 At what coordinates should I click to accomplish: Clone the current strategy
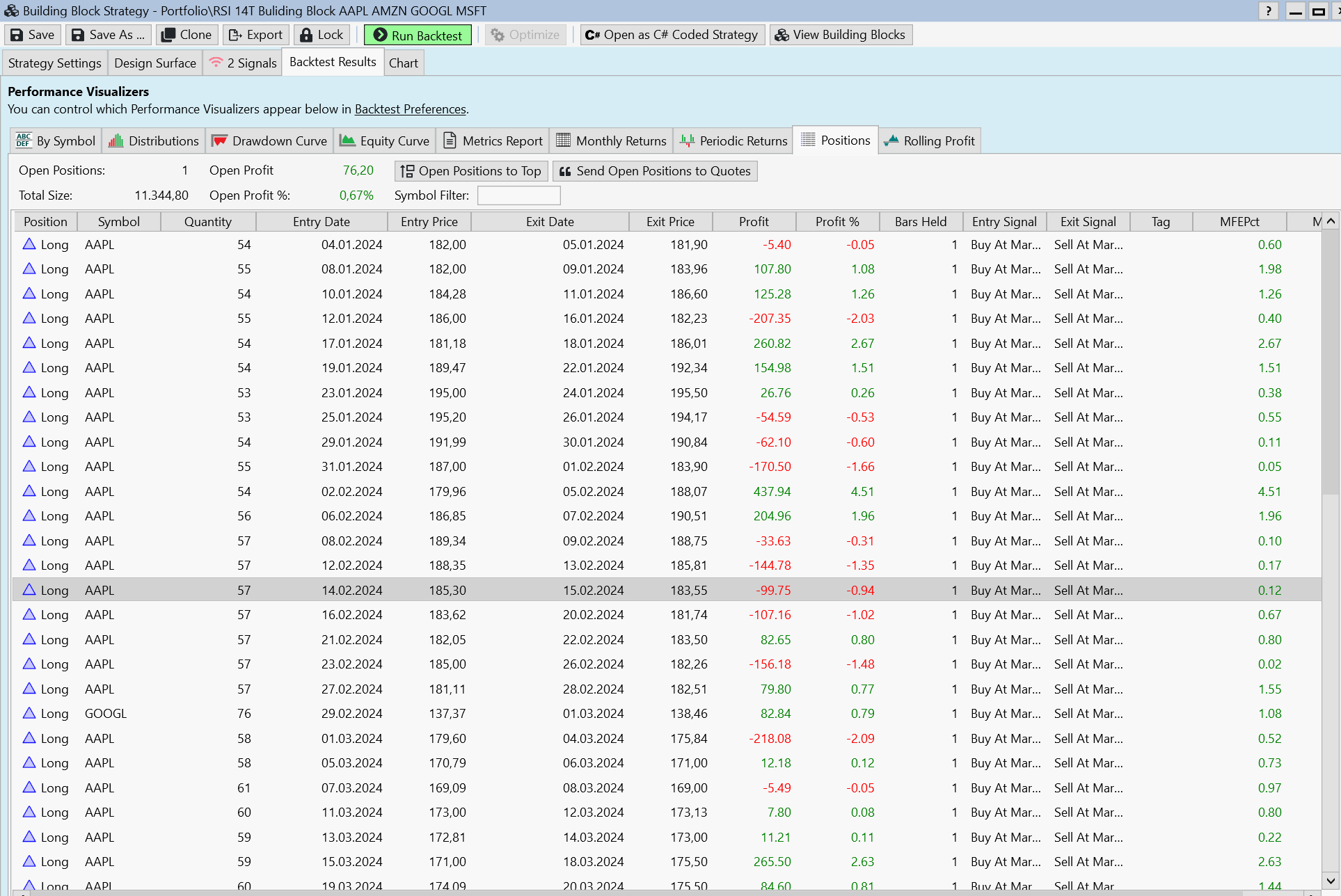pos(187,35)
